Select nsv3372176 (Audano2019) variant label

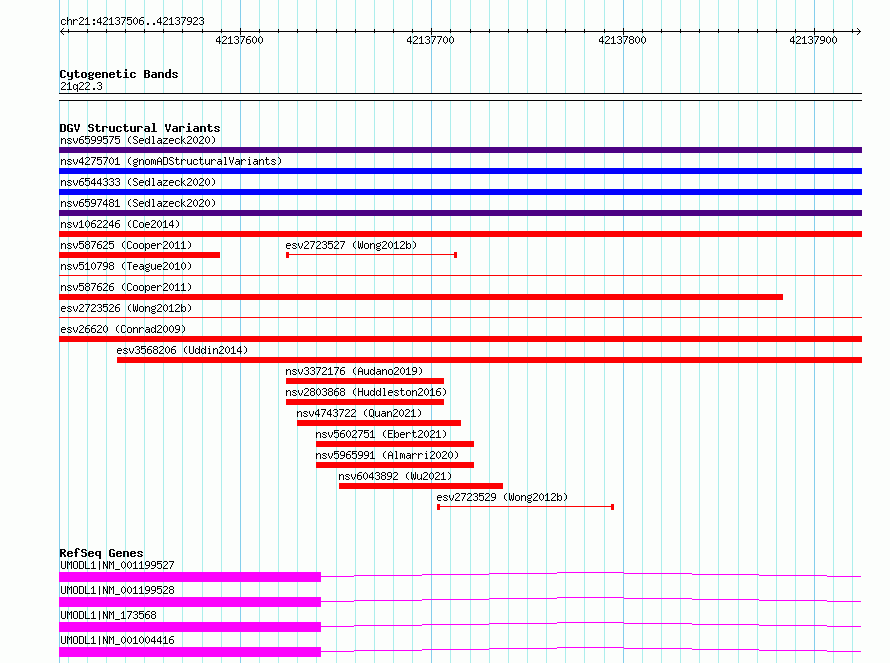pyautogui.click(x=354, y=371)
